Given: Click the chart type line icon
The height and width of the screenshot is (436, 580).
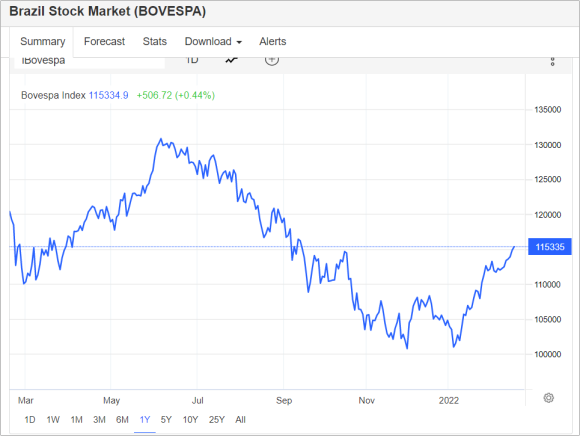Looking at the screenshot, I should point(232,60).
